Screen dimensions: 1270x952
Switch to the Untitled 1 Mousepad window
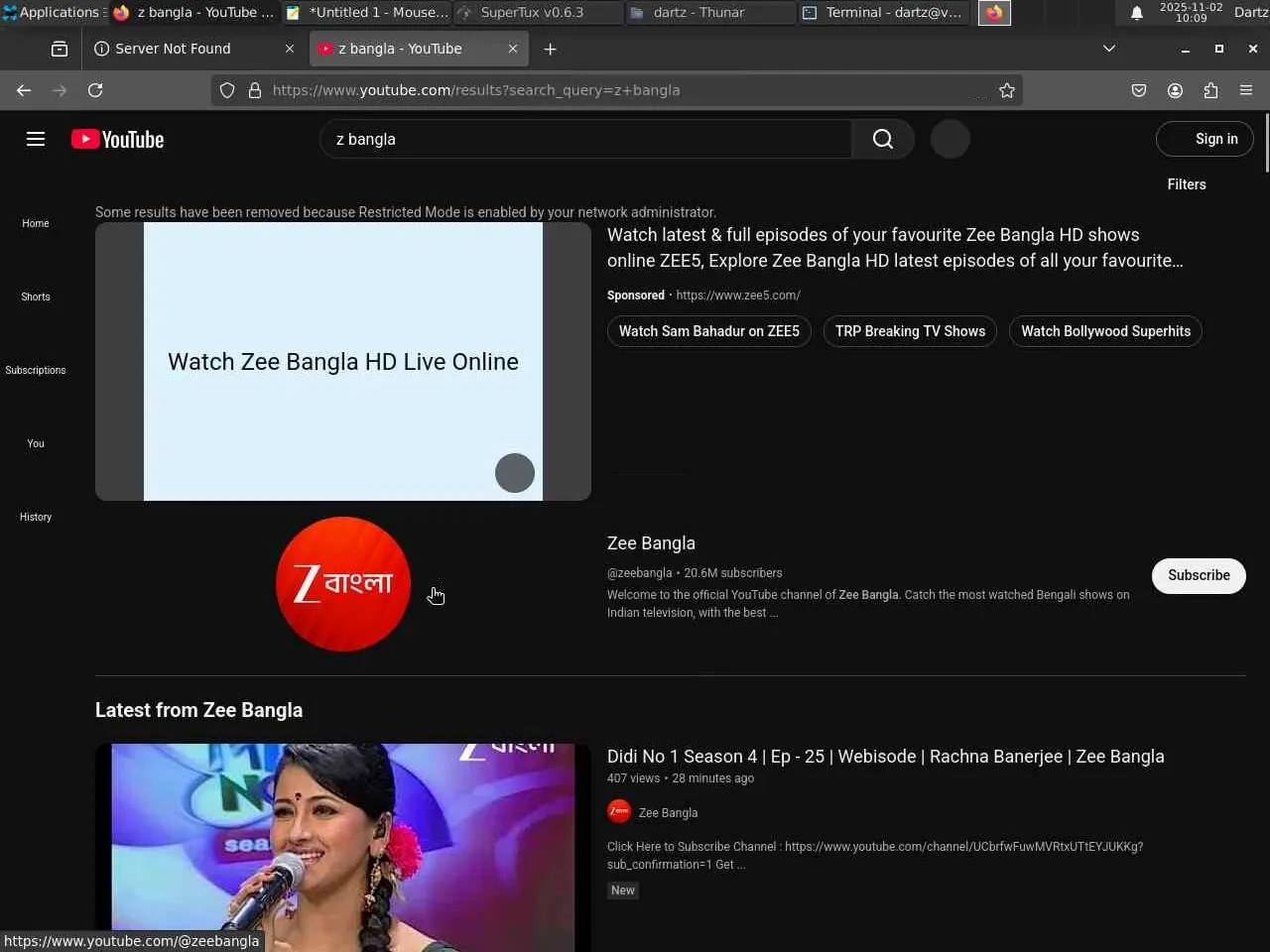tap(367, 13)
